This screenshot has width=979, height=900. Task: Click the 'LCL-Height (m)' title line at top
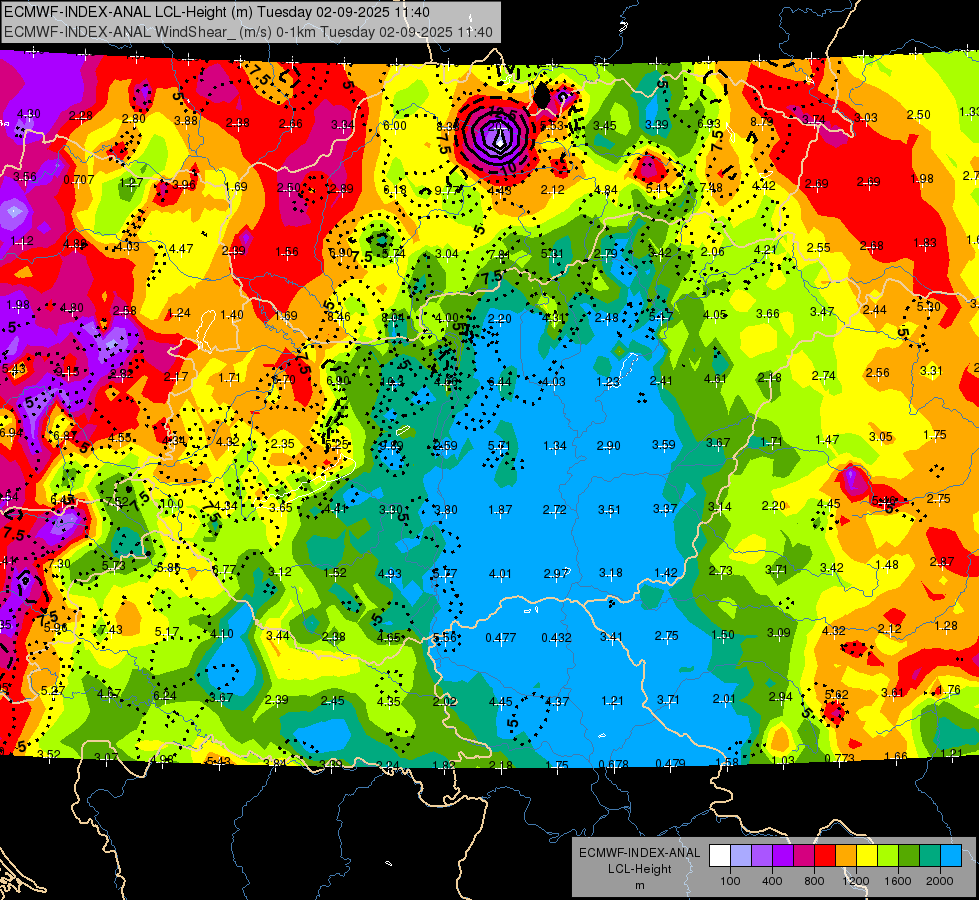click(x=217, y=12)
